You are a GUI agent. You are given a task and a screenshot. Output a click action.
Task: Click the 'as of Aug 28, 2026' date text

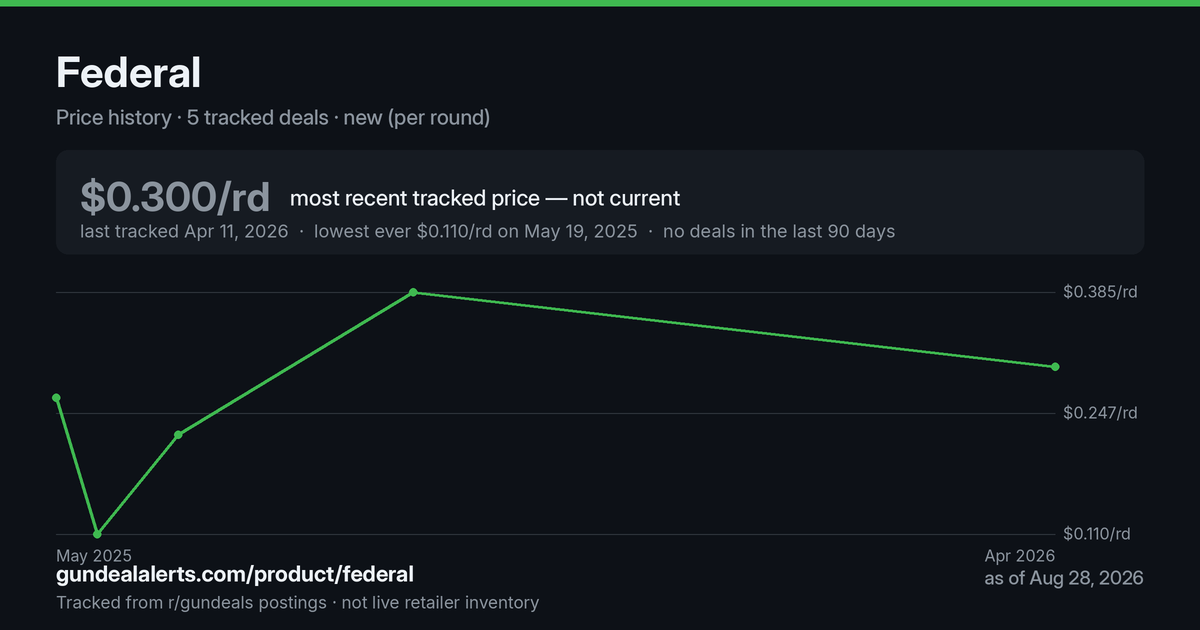tap(1064, 578)
